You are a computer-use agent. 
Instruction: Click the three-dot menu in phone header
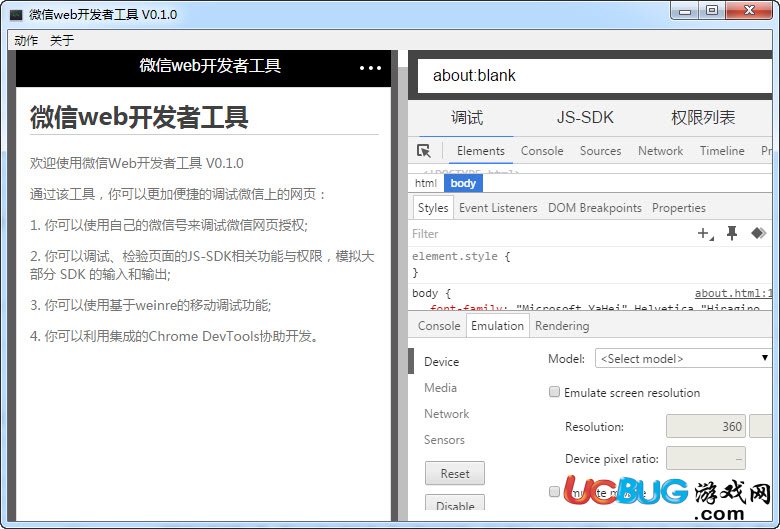[370, 68]
